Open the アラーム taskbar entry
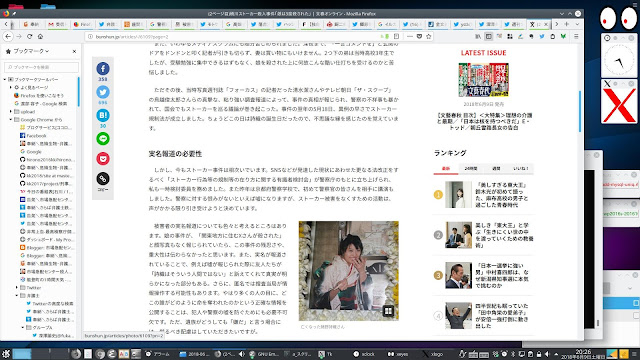This screenshot has width=640, height=360. 158,354
